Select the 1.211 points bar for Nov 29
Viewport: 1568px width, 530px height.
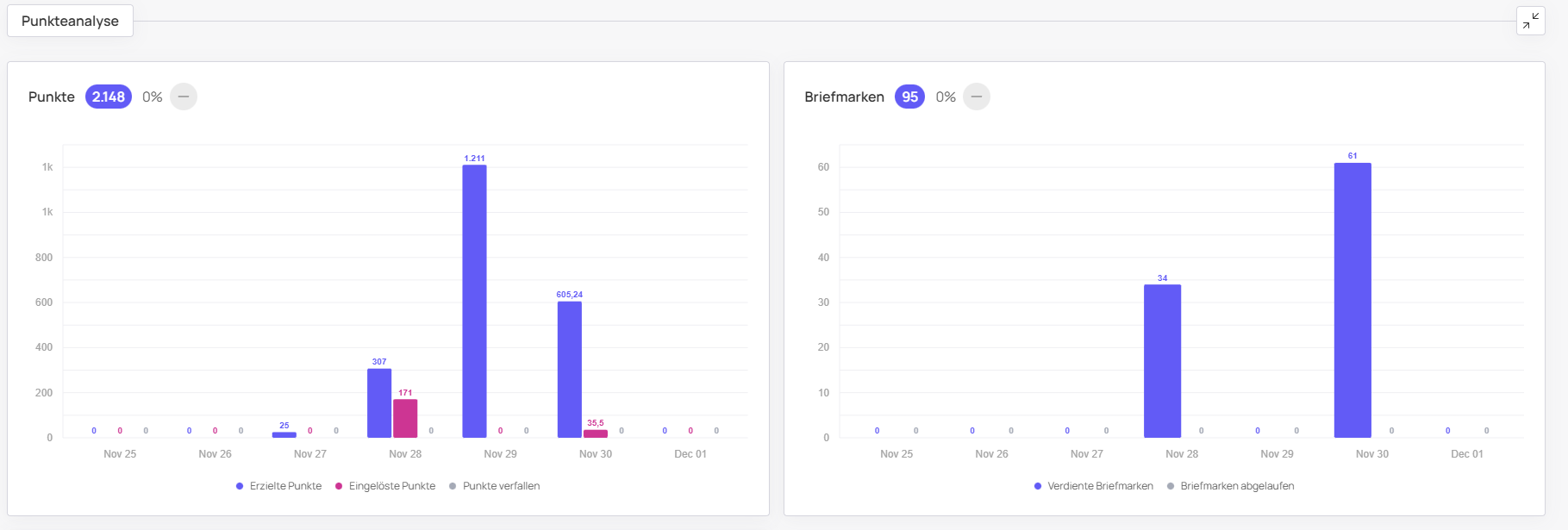(474, 302)
